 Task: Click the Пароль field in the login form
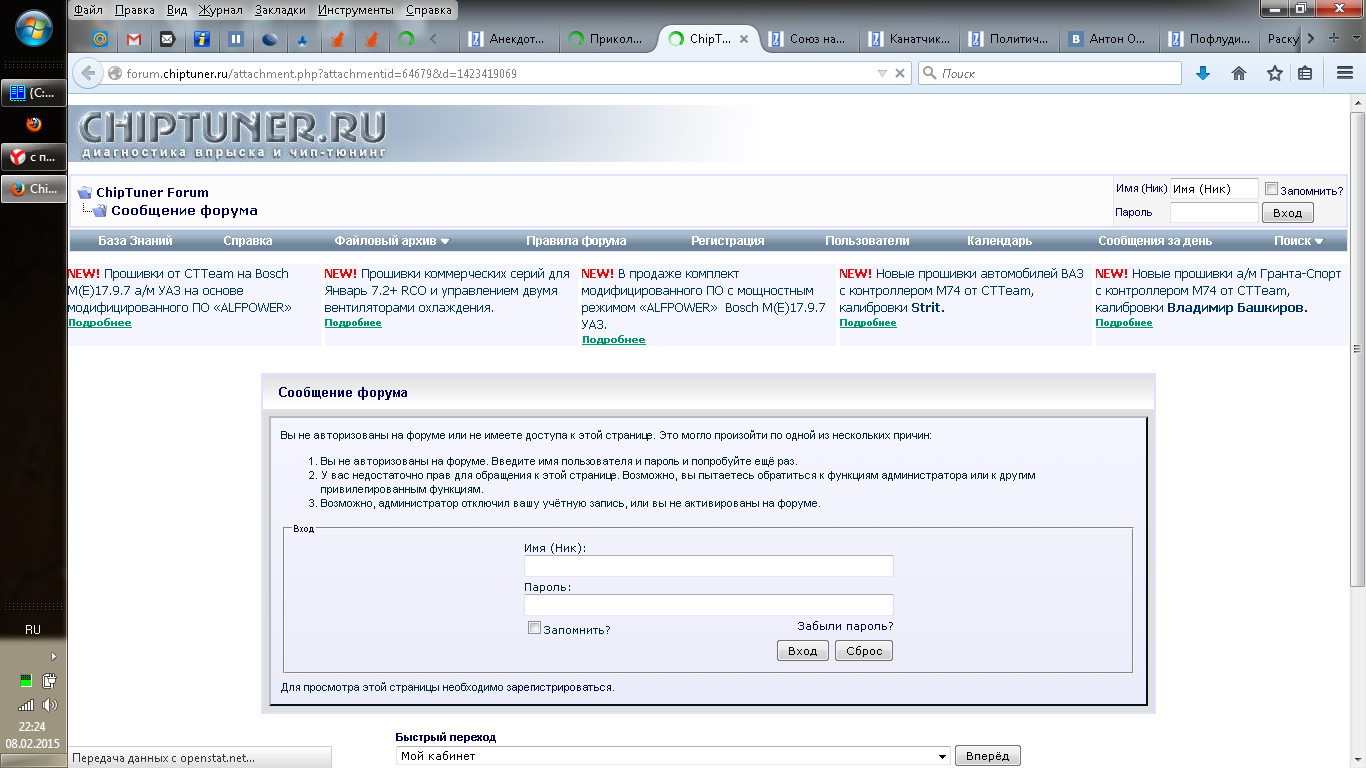click(x=708, y=605)
